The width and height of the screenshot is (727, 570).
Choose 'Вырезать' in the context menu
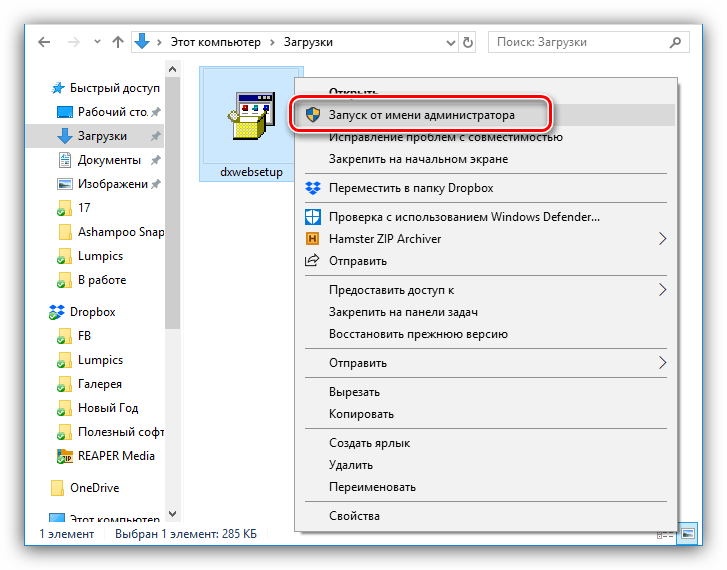[354, 392]
